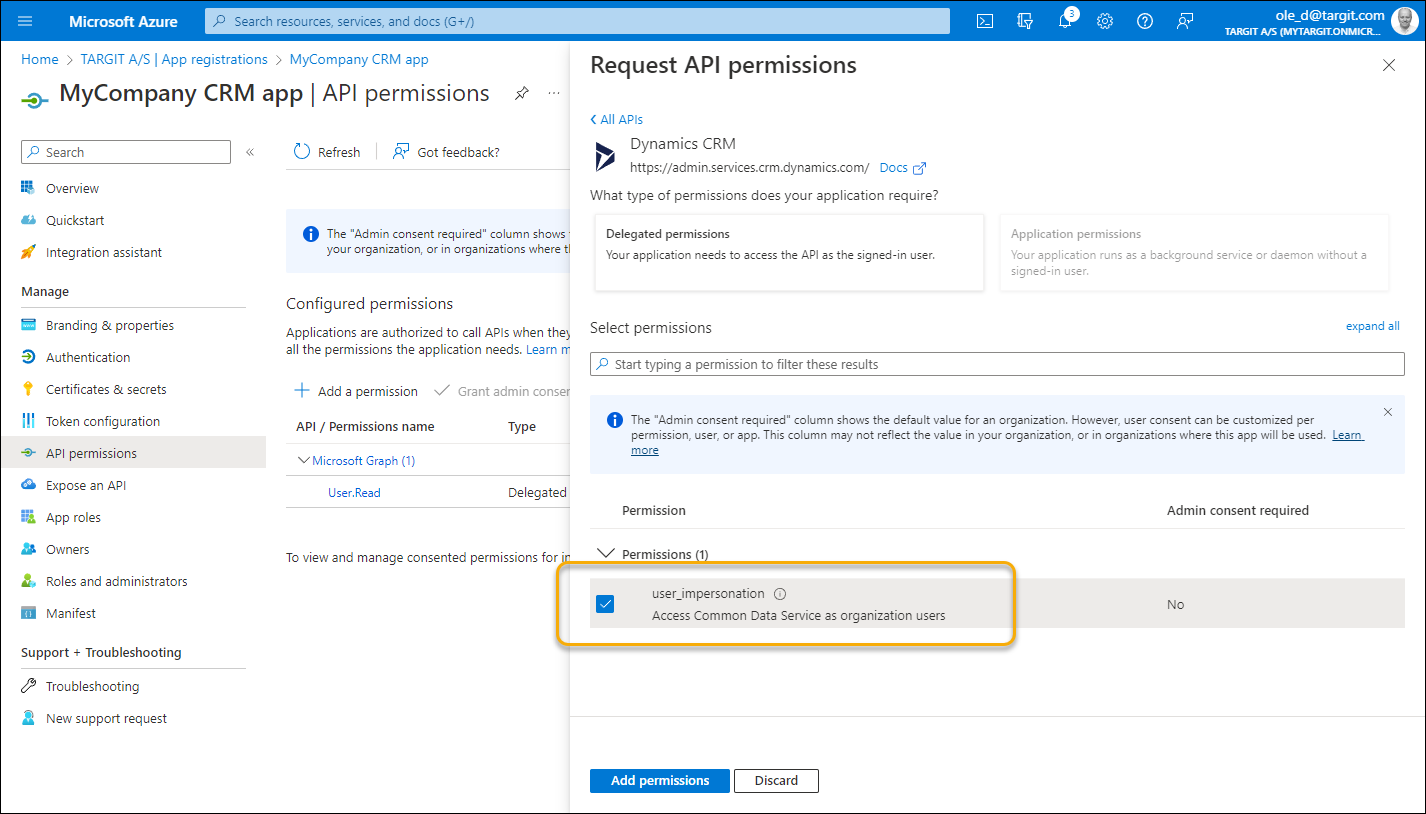Viewport: 1426px width, 814px height.
Task: Click the left menu Search field
Action: click(x=126, y=152)
